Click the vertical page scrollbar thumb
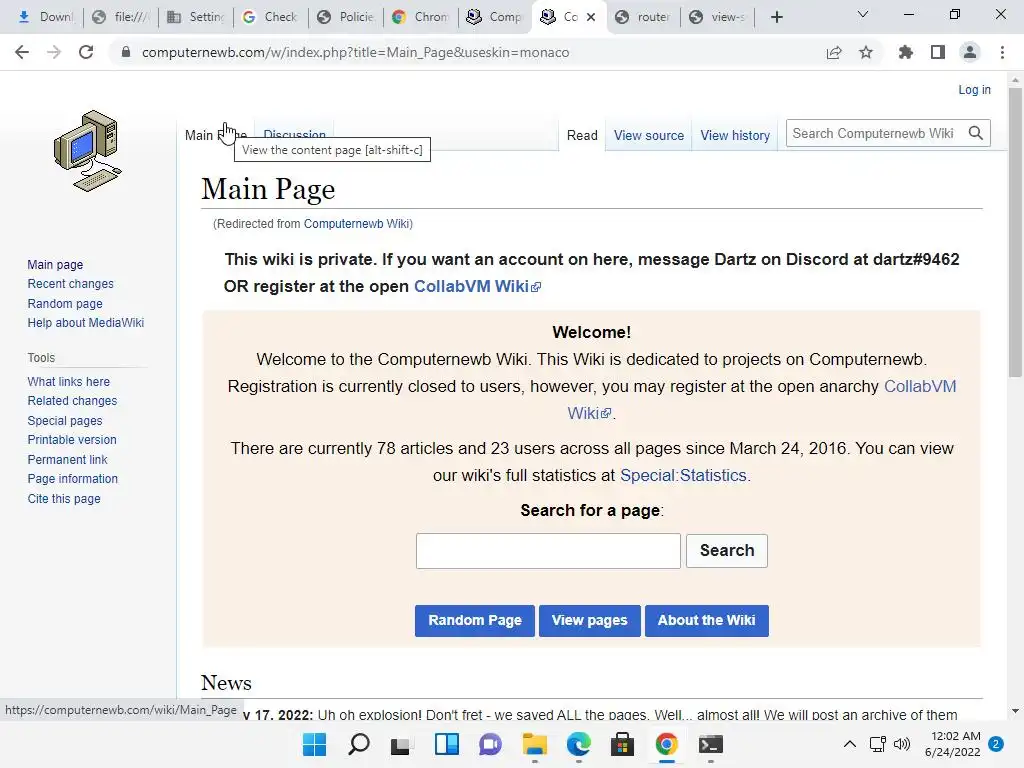1024x768 pixels. click(1015, 232)
